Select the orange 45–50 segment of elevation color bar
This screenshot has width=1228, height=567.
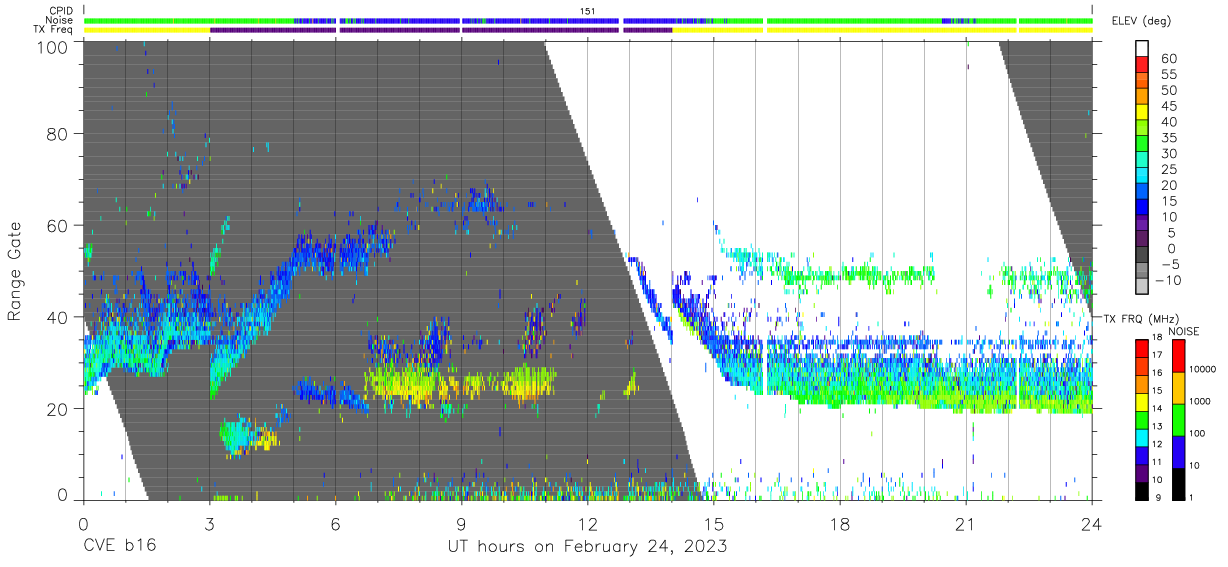tap(1143, 98)
